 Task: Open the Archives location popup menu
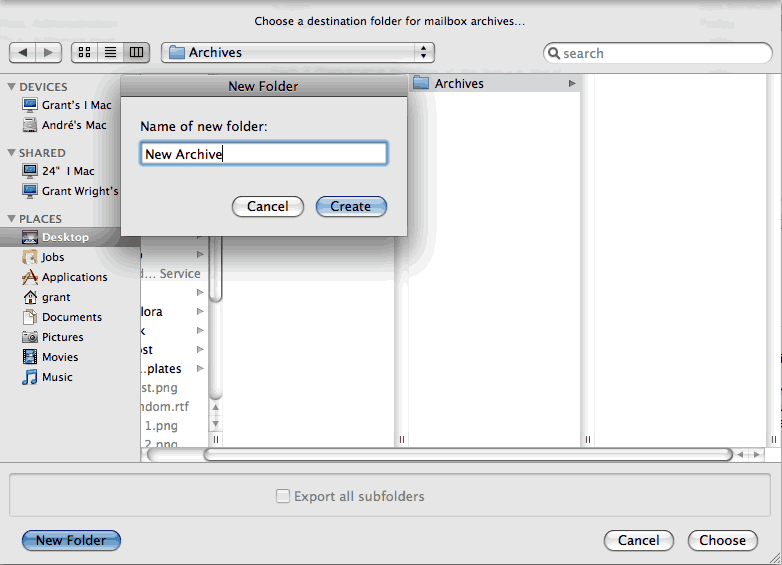[298, 52]
